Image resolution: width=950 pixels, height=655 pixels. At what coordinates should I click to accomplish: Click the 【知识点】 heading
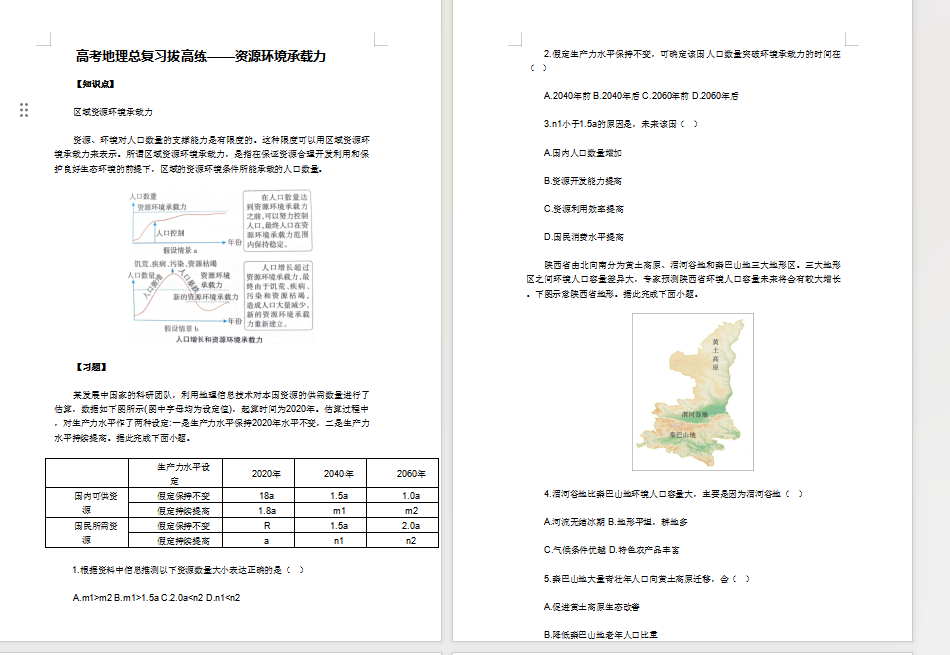coord(95,84)
